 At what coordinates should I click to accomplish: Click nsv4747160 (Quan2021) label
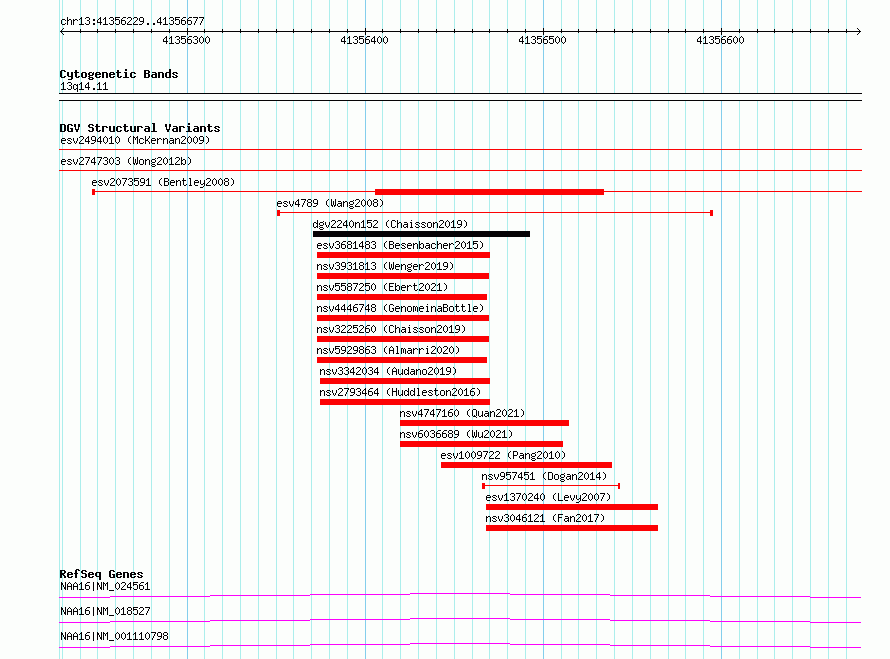[462, 413]
